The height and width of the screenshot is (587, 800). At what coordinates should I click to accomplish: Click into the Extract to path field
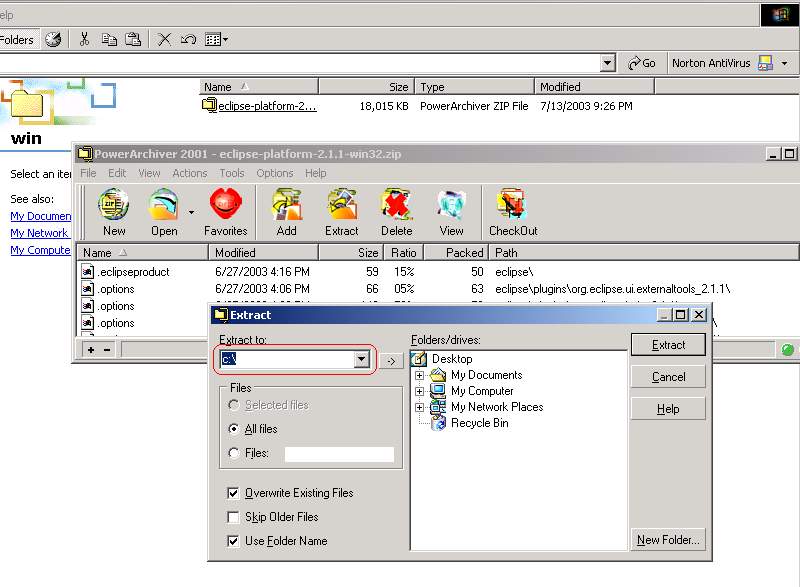coord(287,359)
